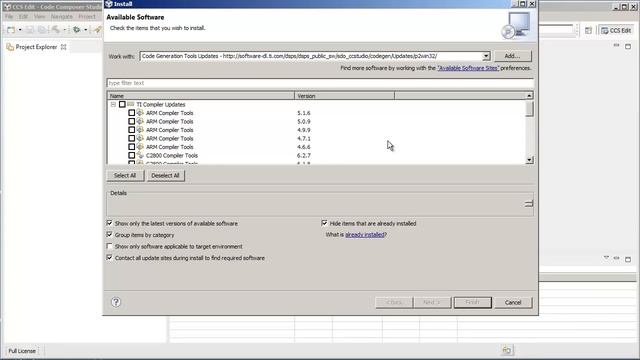Screen dimensions: 640x360
Task: Check C2800 Compiler Tools version 6.2.7
Action: pos(131,156)
